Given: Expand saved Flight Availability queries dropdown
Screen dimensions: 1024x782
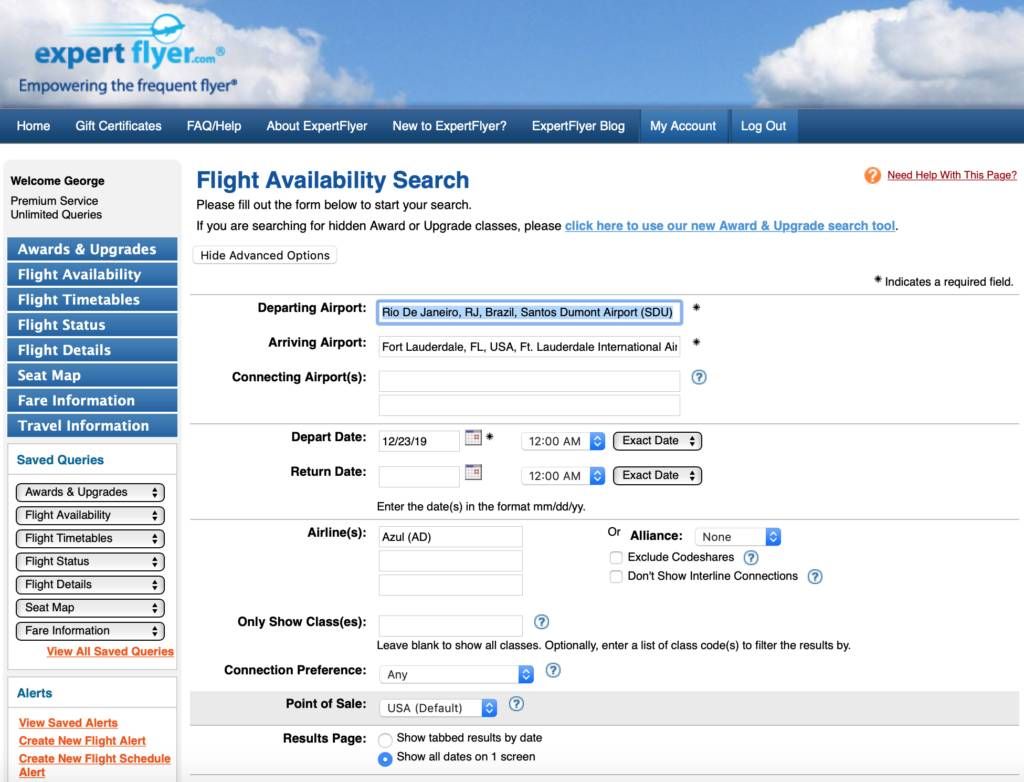Looking at the screenshot, I should [90, 515].
